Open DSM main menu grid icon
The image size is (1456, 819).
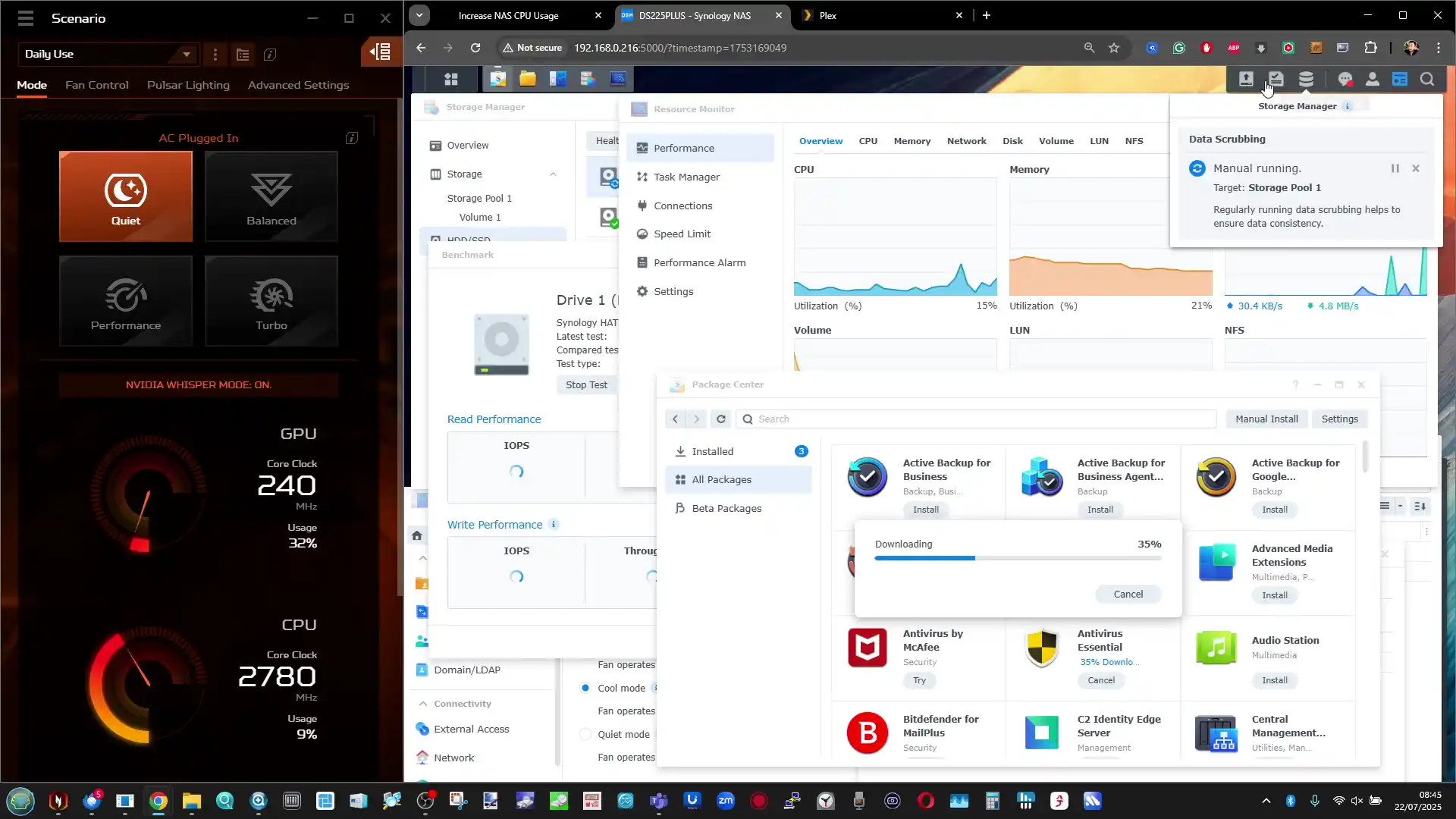(451, 79)
